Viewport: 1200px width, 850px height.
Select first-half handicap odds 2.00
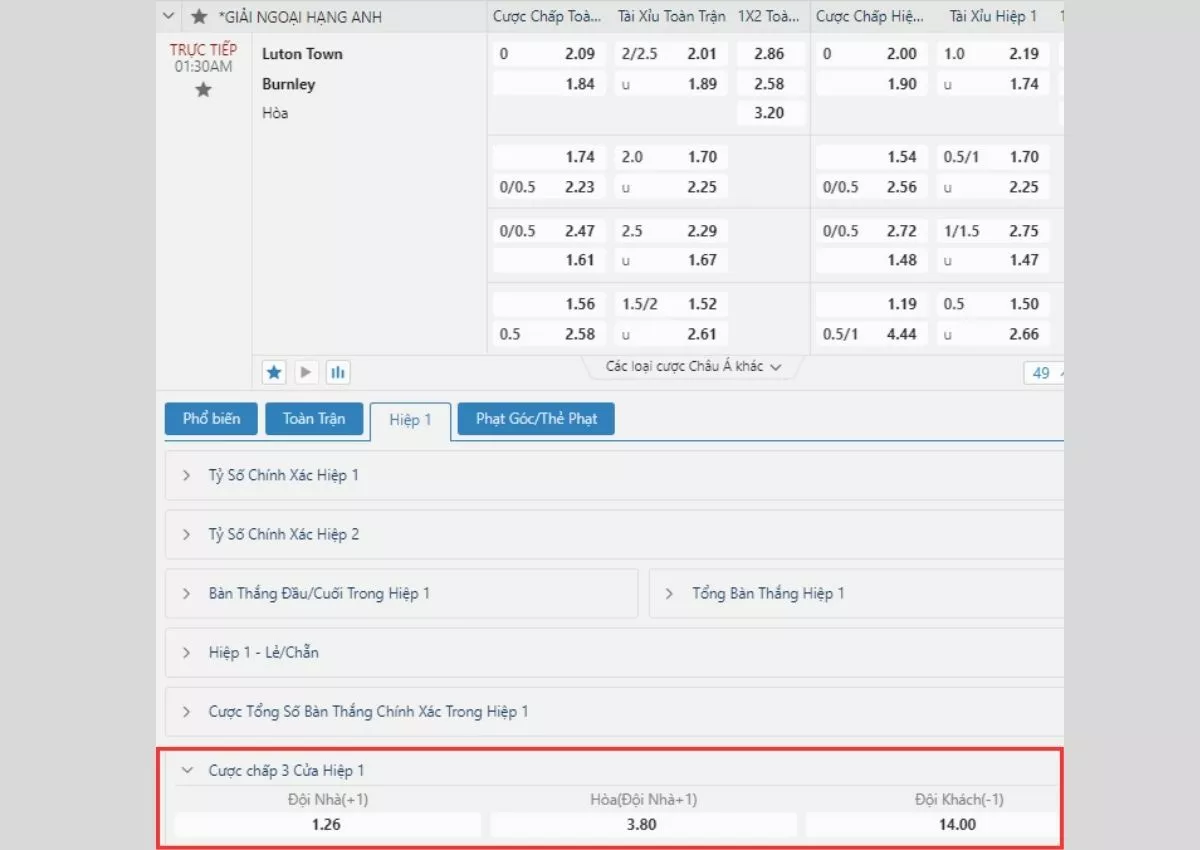pyautogui.click(x=871, y=54)
